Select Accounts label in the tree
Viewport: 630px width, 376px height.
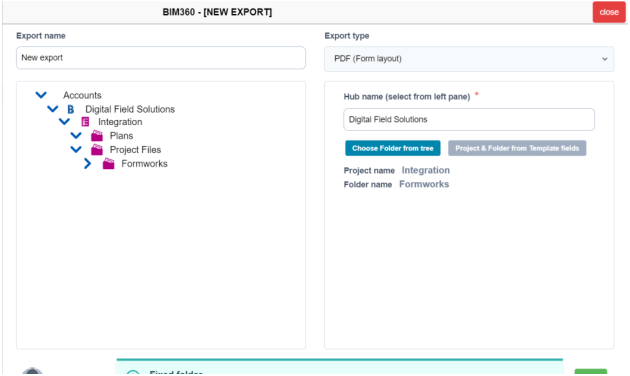[82, 95]
